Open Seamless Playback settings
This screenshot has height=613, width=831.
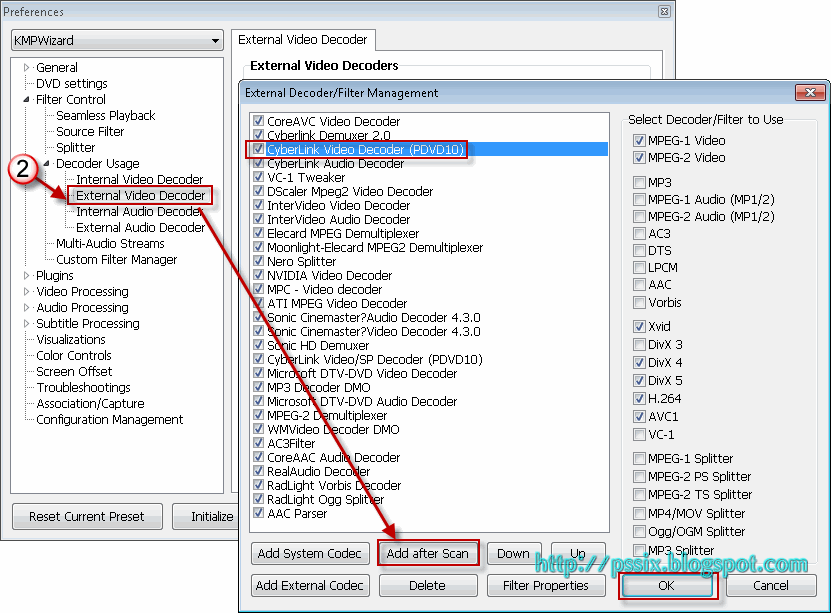[105, 116]
